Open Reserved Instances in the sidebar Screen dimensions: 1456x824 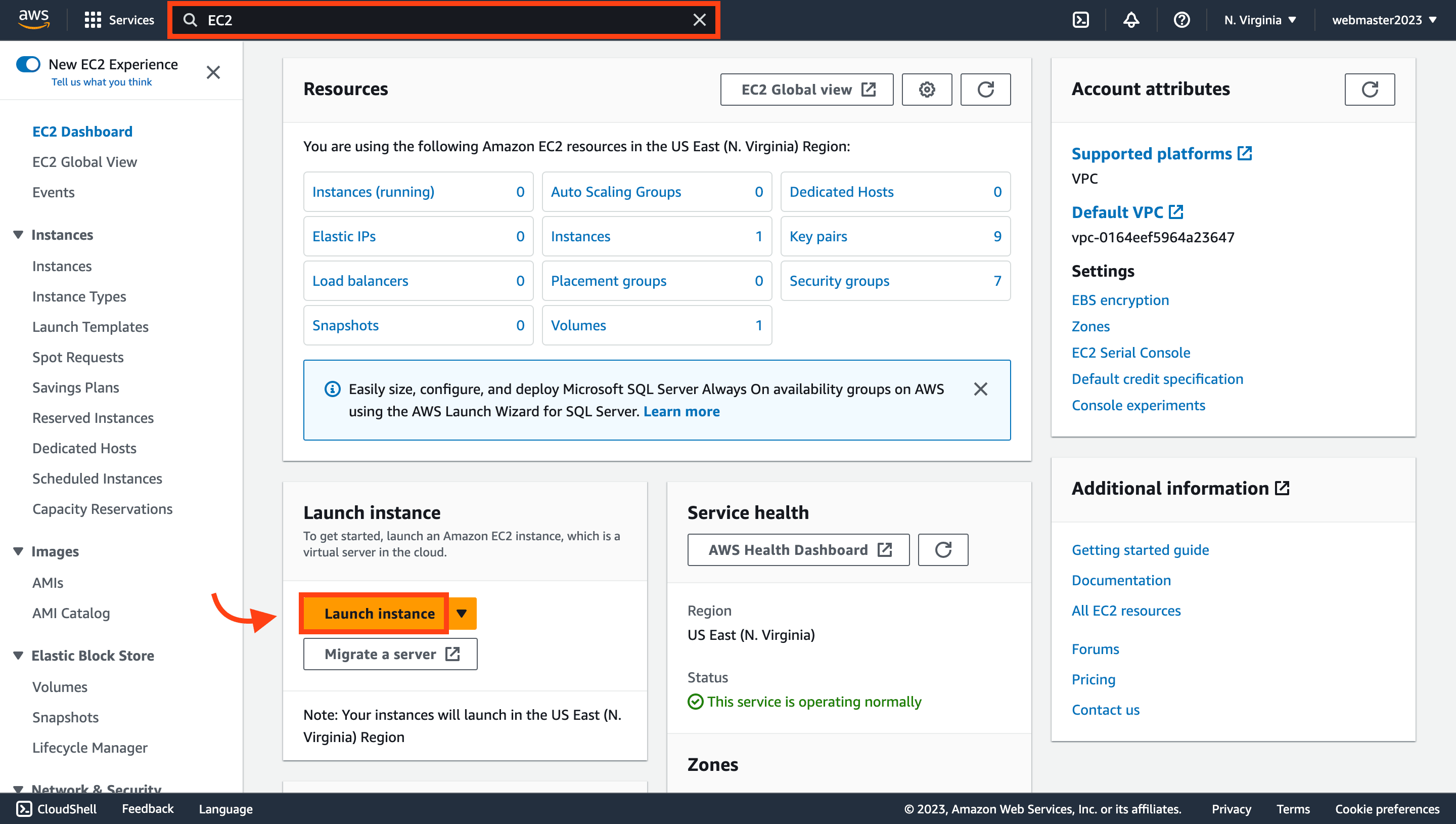point(94,418)
